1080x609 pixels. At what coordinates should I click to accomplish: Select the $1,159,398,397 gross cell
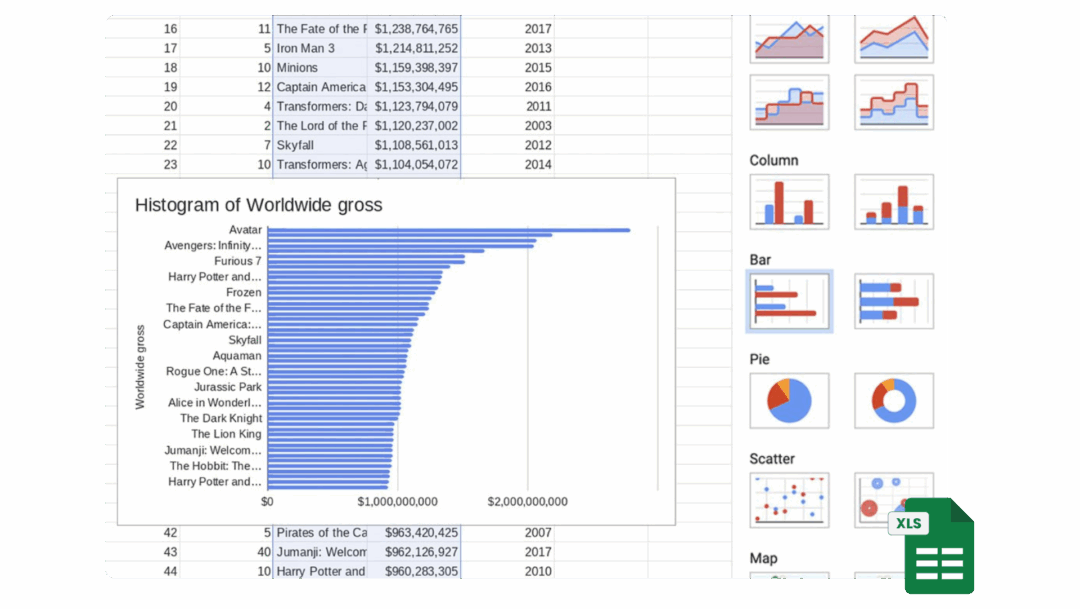tap(414, 68)
